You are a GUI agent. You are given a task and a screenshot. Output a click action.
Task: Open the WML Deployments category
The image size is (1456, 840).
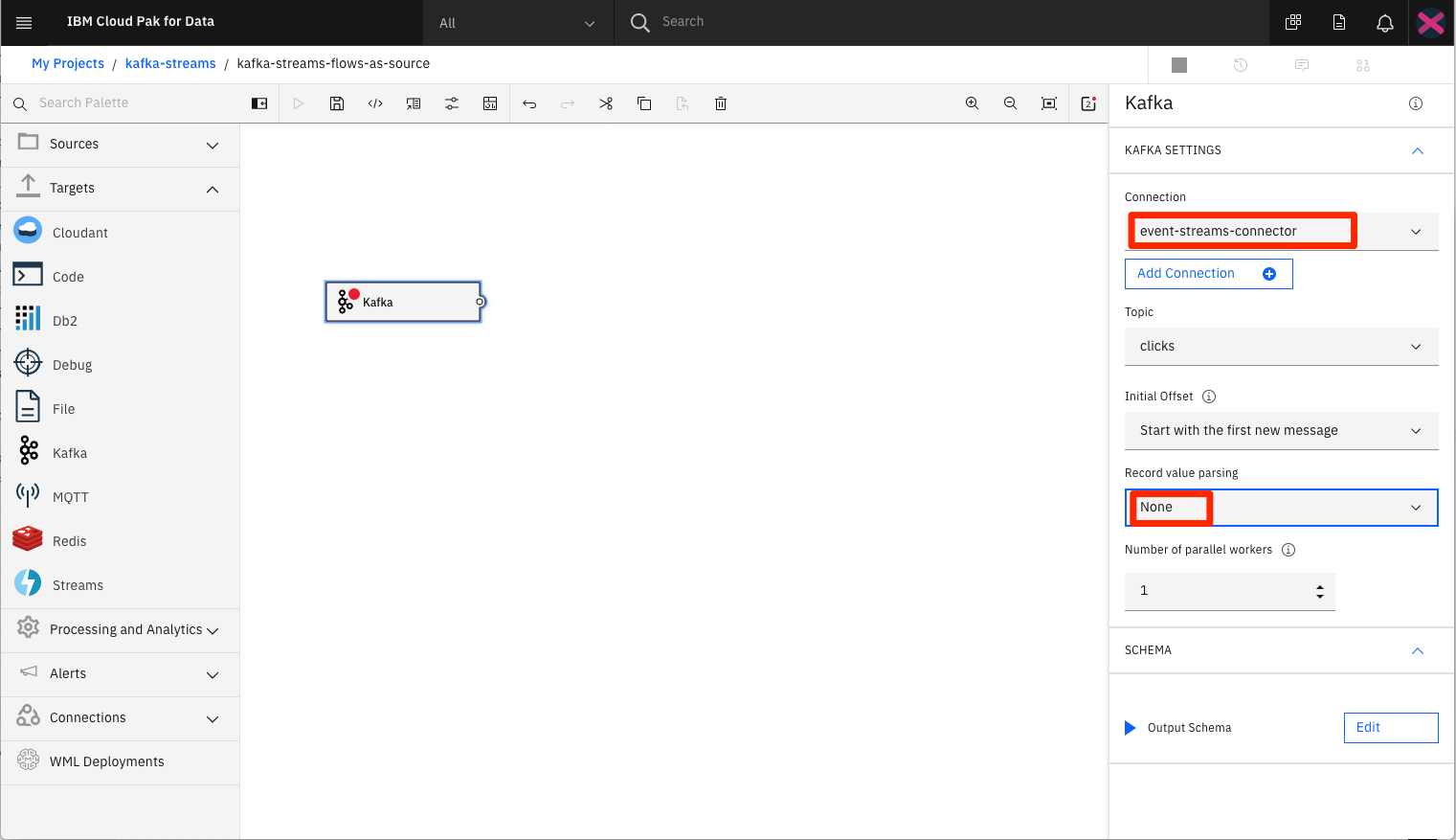121,761
